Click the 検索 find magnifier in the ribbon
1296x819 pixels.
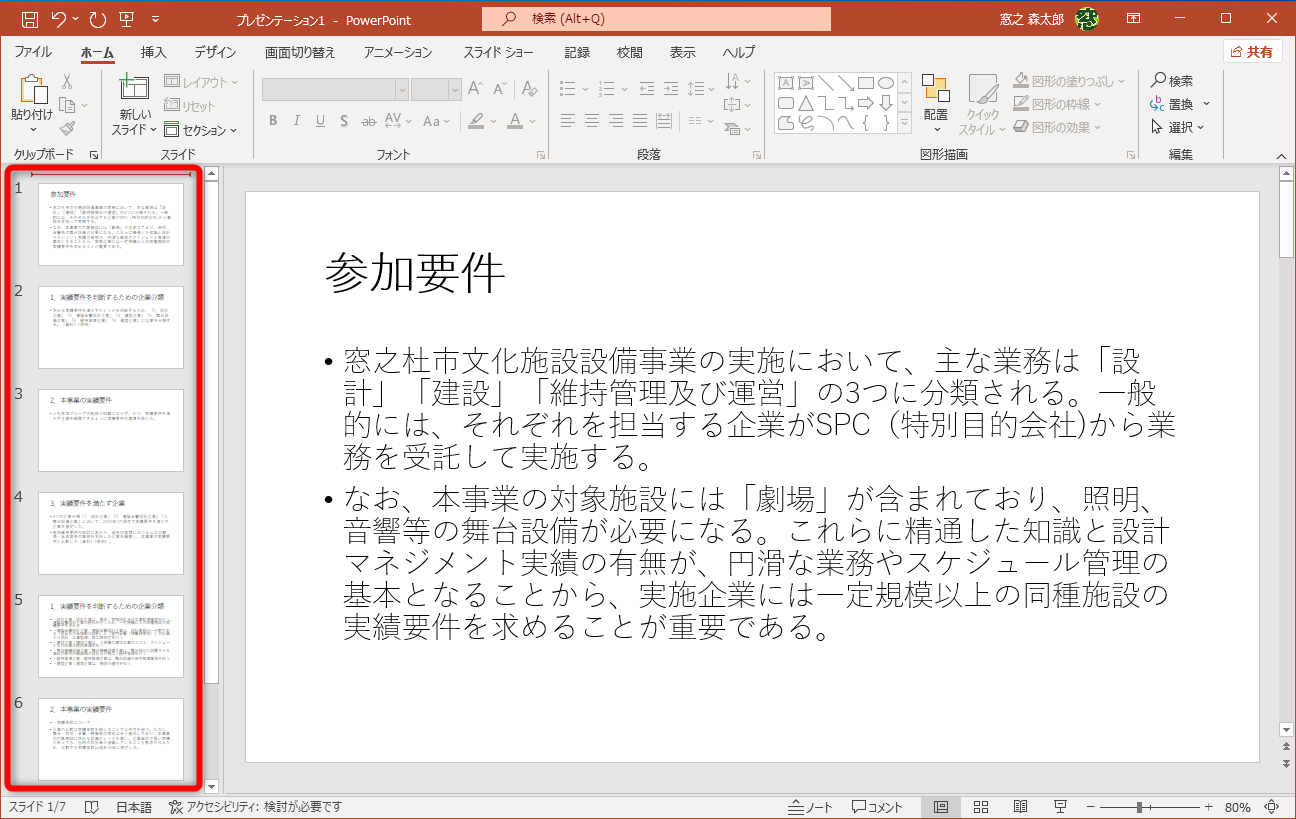tap(1172, 81)
